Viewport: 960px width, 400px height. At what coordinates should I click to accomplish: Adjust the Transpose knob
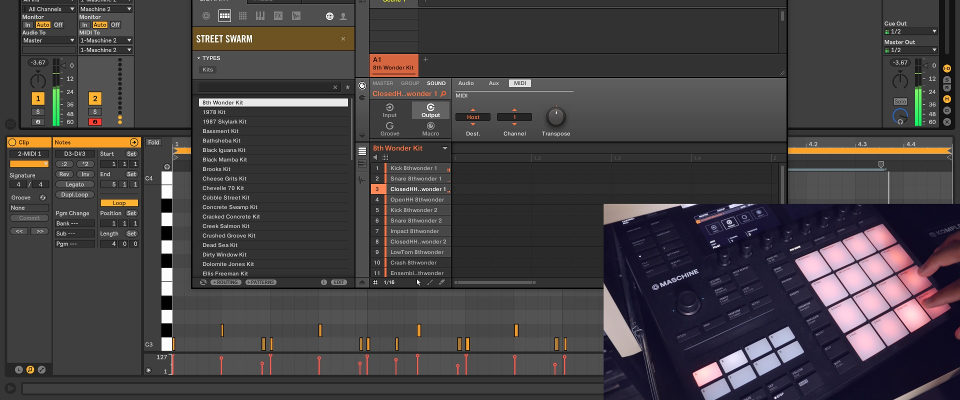coord(555,116)
